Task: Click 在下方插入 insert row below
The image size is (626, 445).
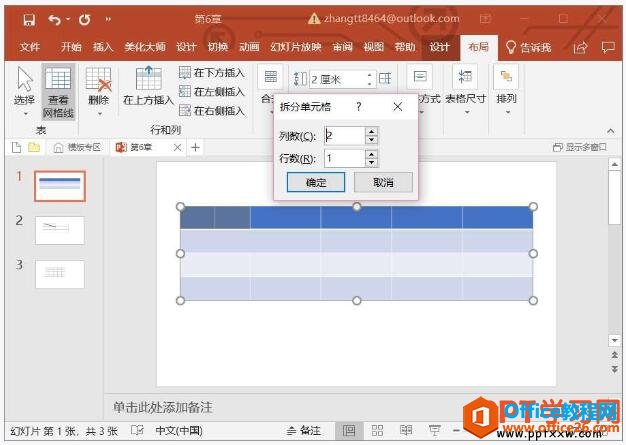Action: coord(212,73)
